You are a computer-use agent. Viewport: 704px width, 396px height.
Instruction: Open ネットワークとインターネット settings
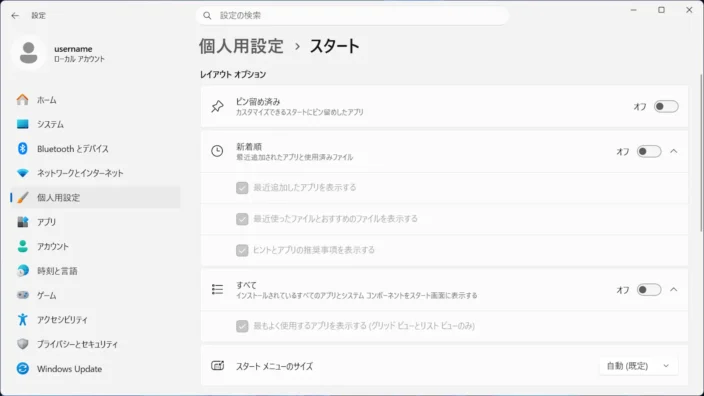pyautogui.click(x=95, y=173)
